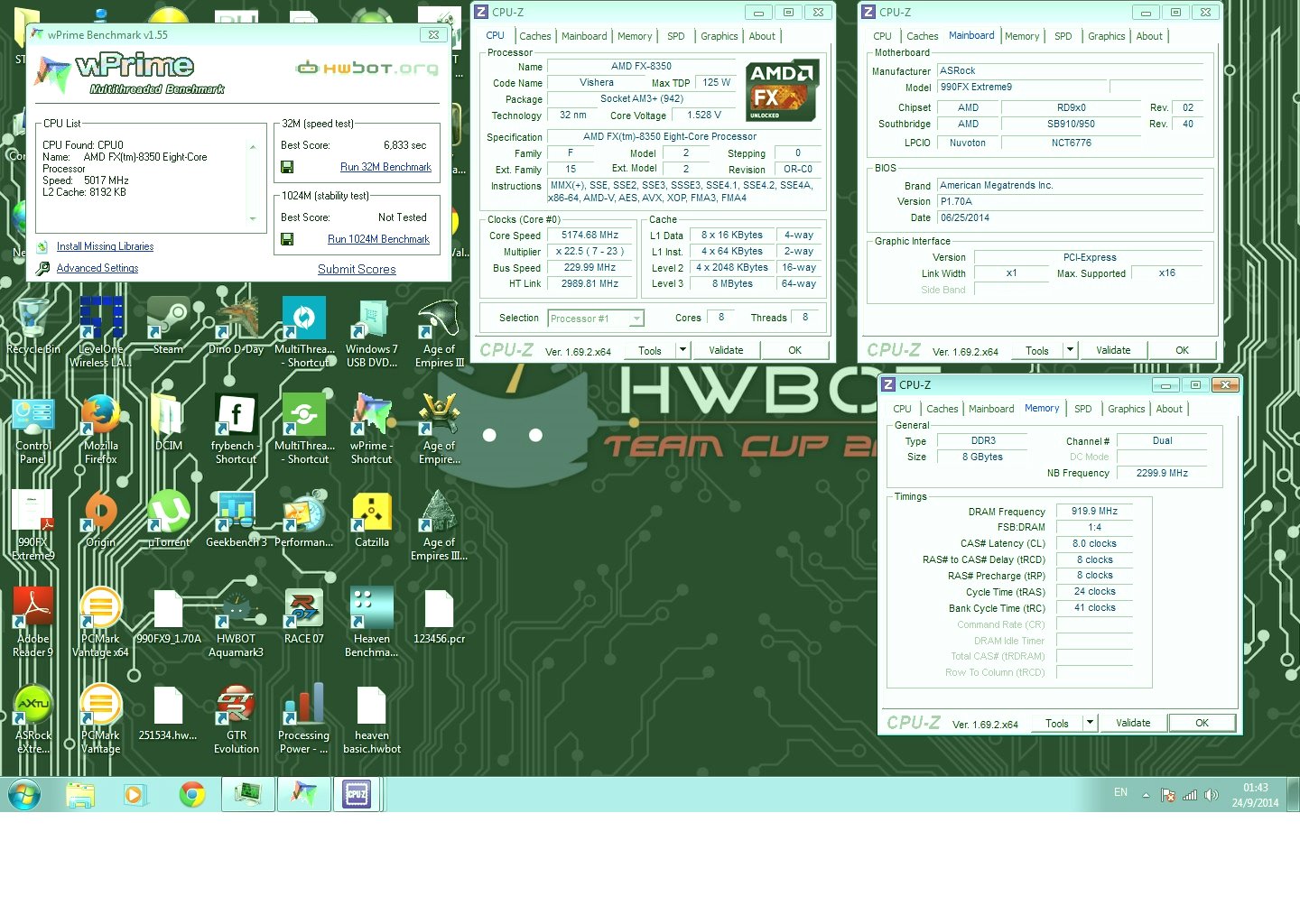Viewport: 1300px width, 924px height.
Task: Open the About tab in the Mainboard window
Action: tap(1149, 36)
